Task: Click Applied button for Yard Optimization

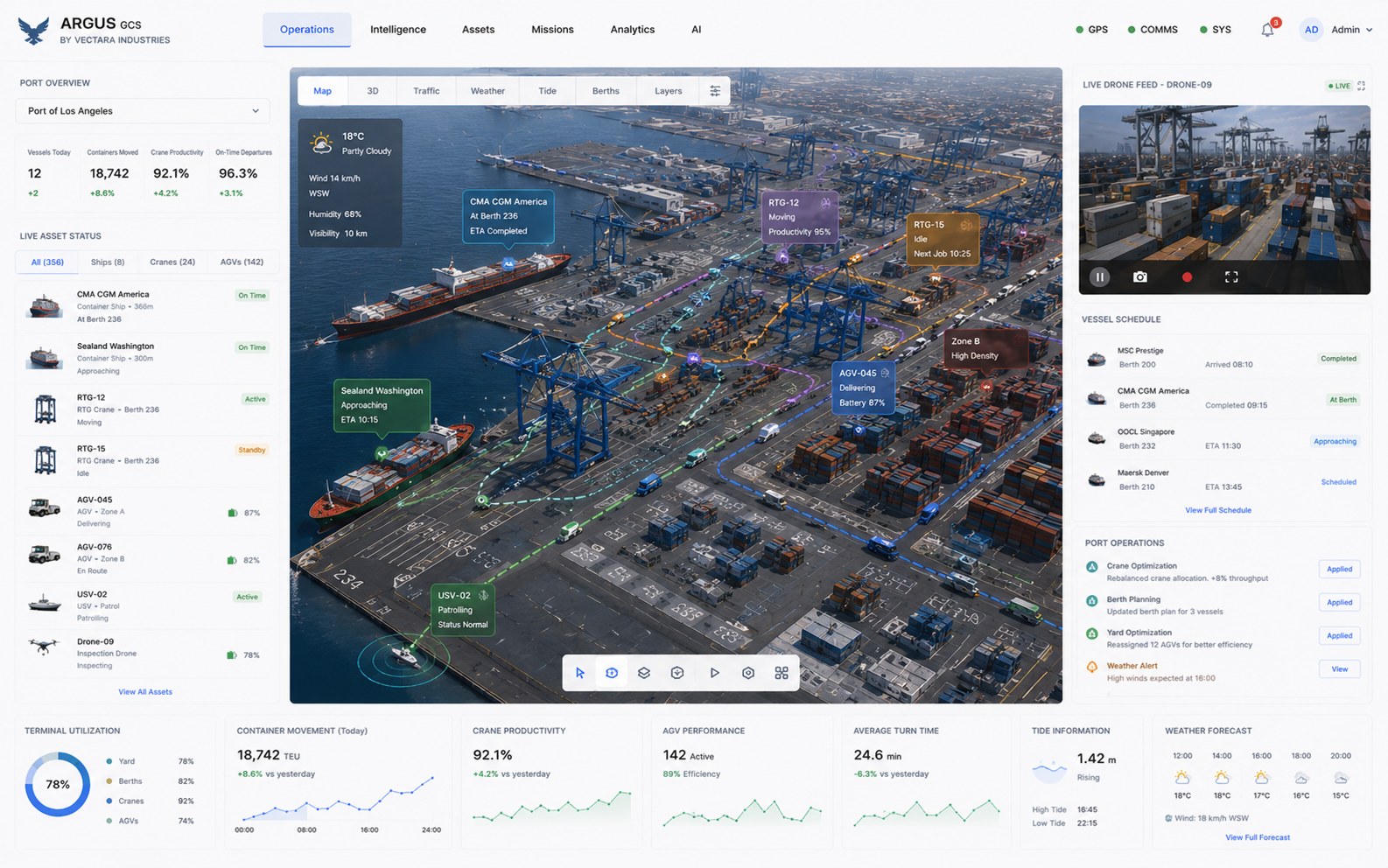Action: 1340,636
